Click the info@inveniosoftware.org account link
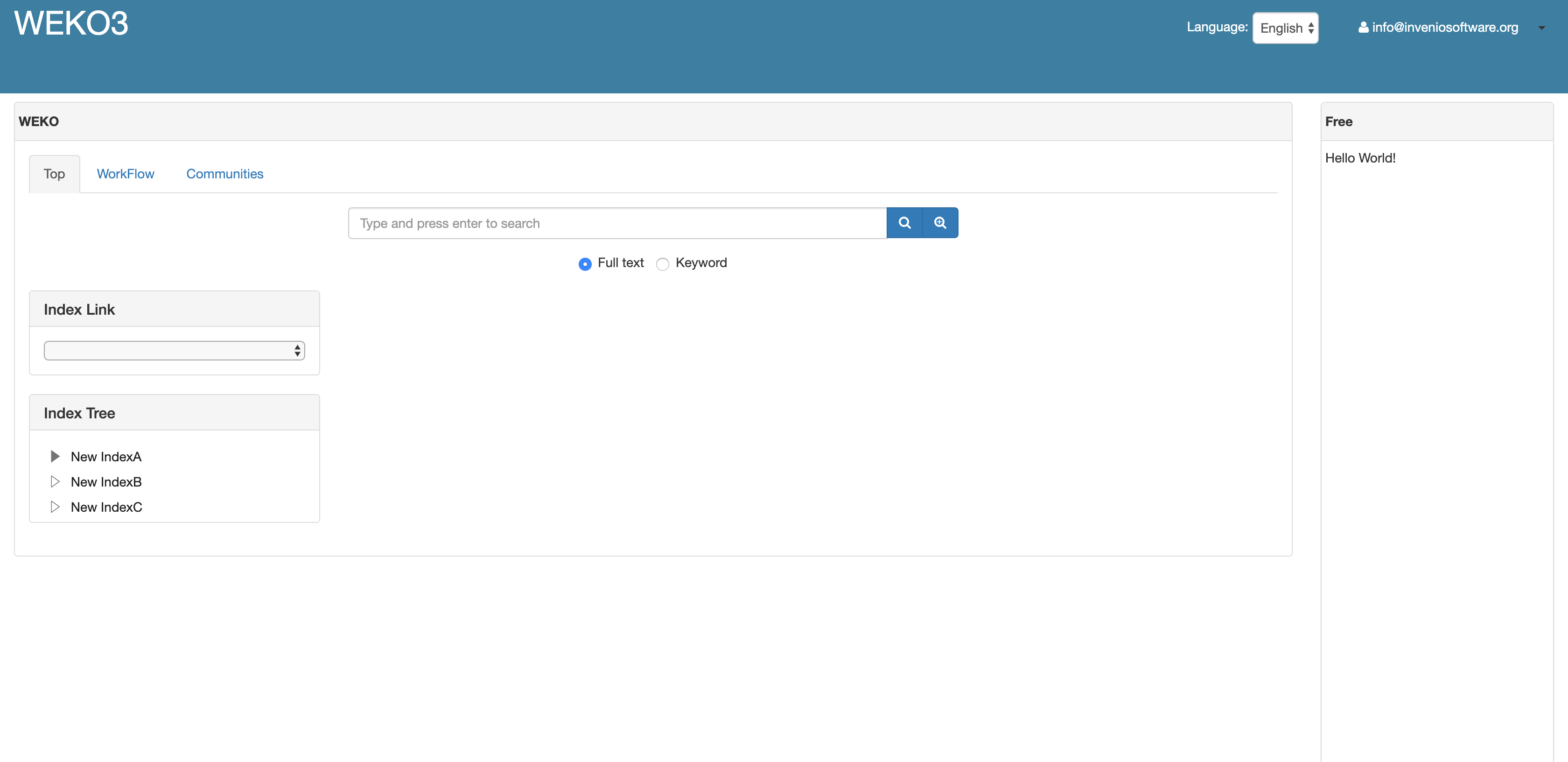The height and width of the screenshot is (762, 1568). 1444,28
